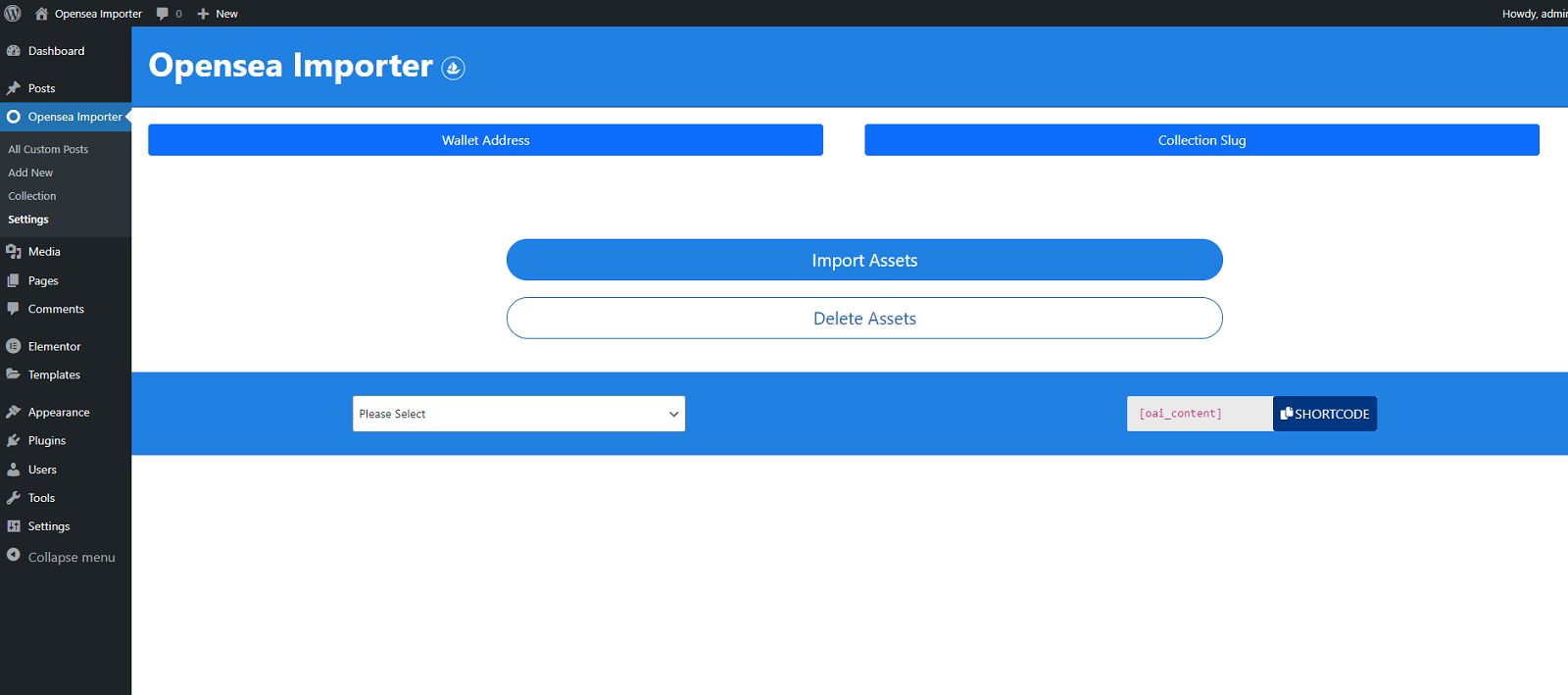Select the Collapse menu text
1568x695 pixels.
pyautogui.click(x=72, y=557)
